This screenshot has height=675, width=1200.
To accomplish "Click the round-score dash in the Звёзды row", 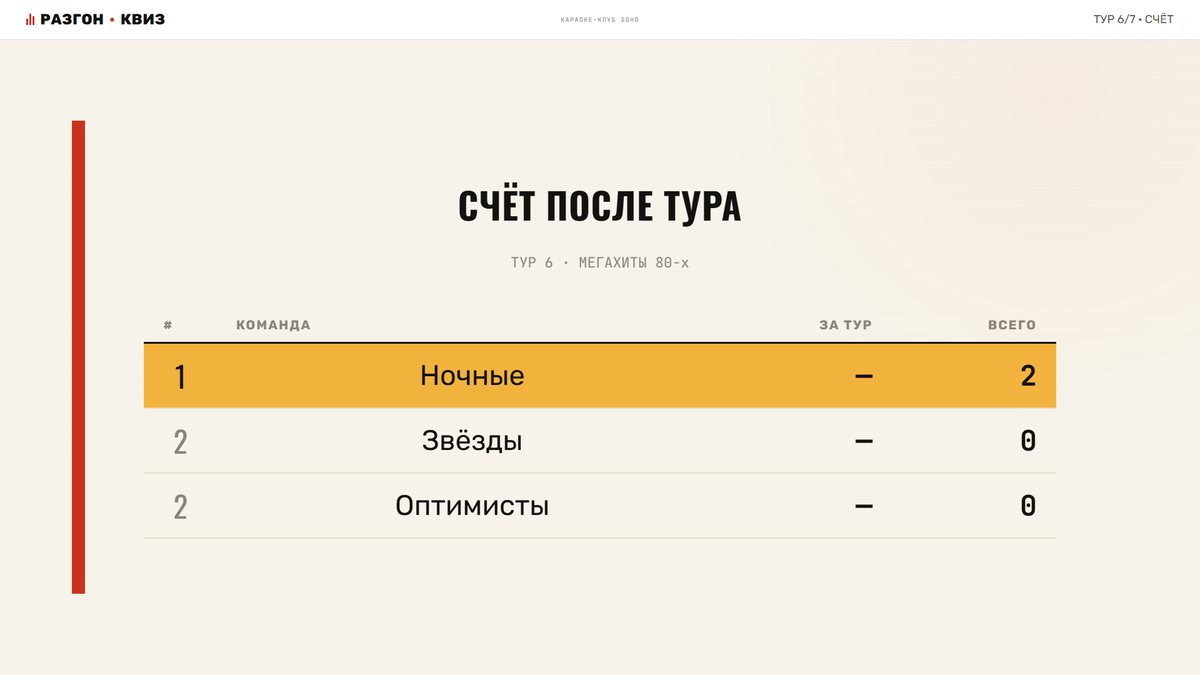I will (x=864, y=441).
